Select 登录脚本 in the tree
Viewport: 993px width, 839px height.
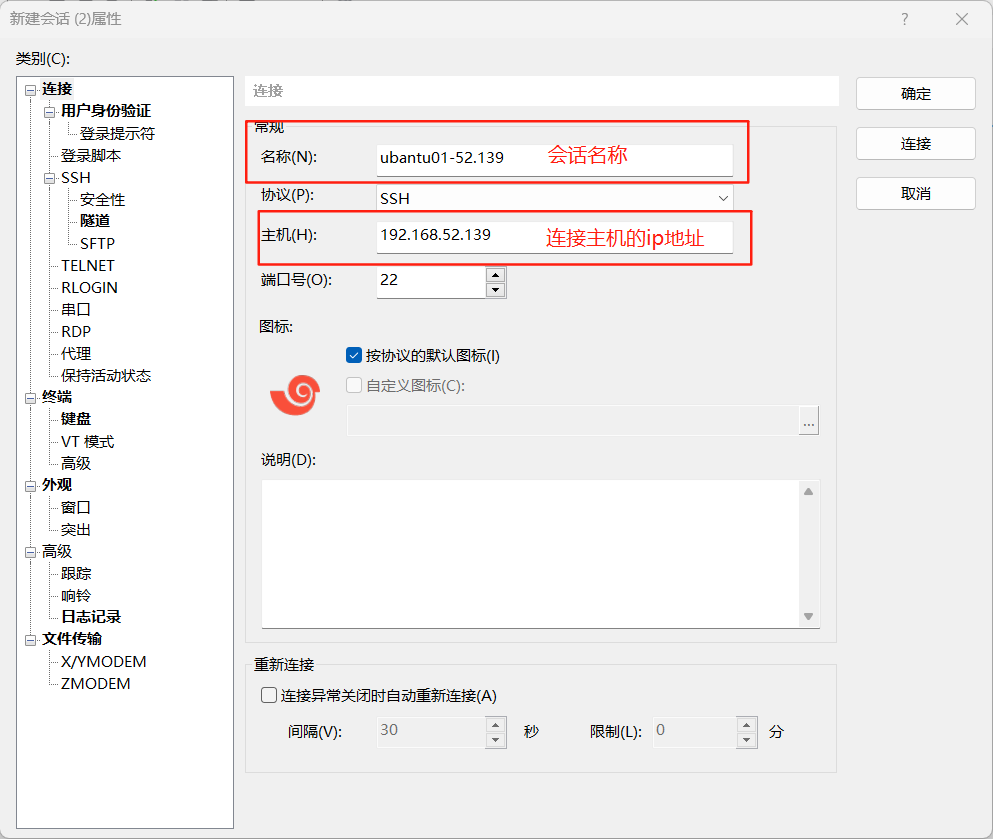pos(91,156)
